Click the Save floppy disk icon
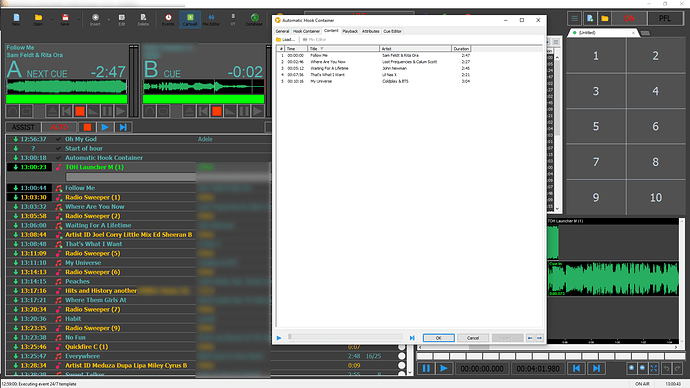 click(x=65, y=19)
